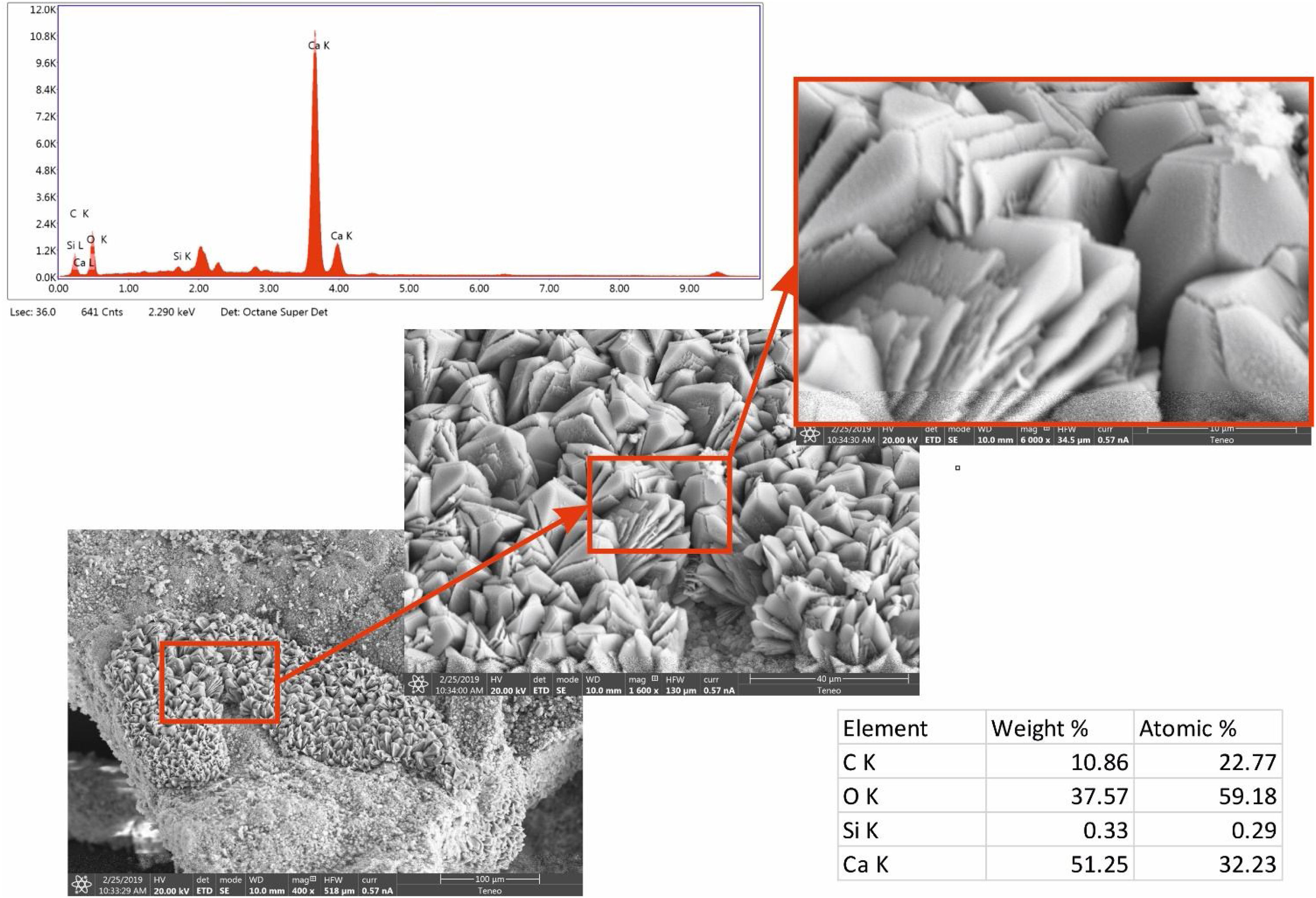Click the 40 µm scale bar

[829, 679]
